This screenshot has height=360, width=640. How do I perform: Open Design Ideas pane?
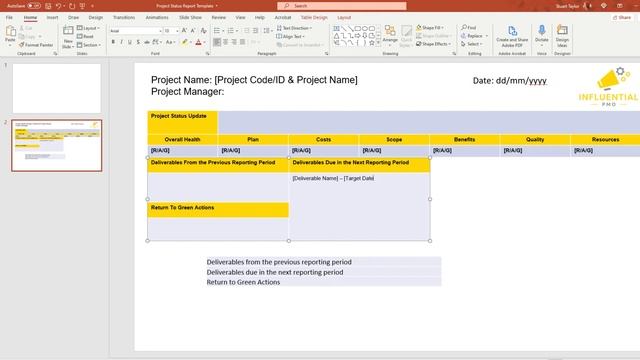(x=562, y=36)
